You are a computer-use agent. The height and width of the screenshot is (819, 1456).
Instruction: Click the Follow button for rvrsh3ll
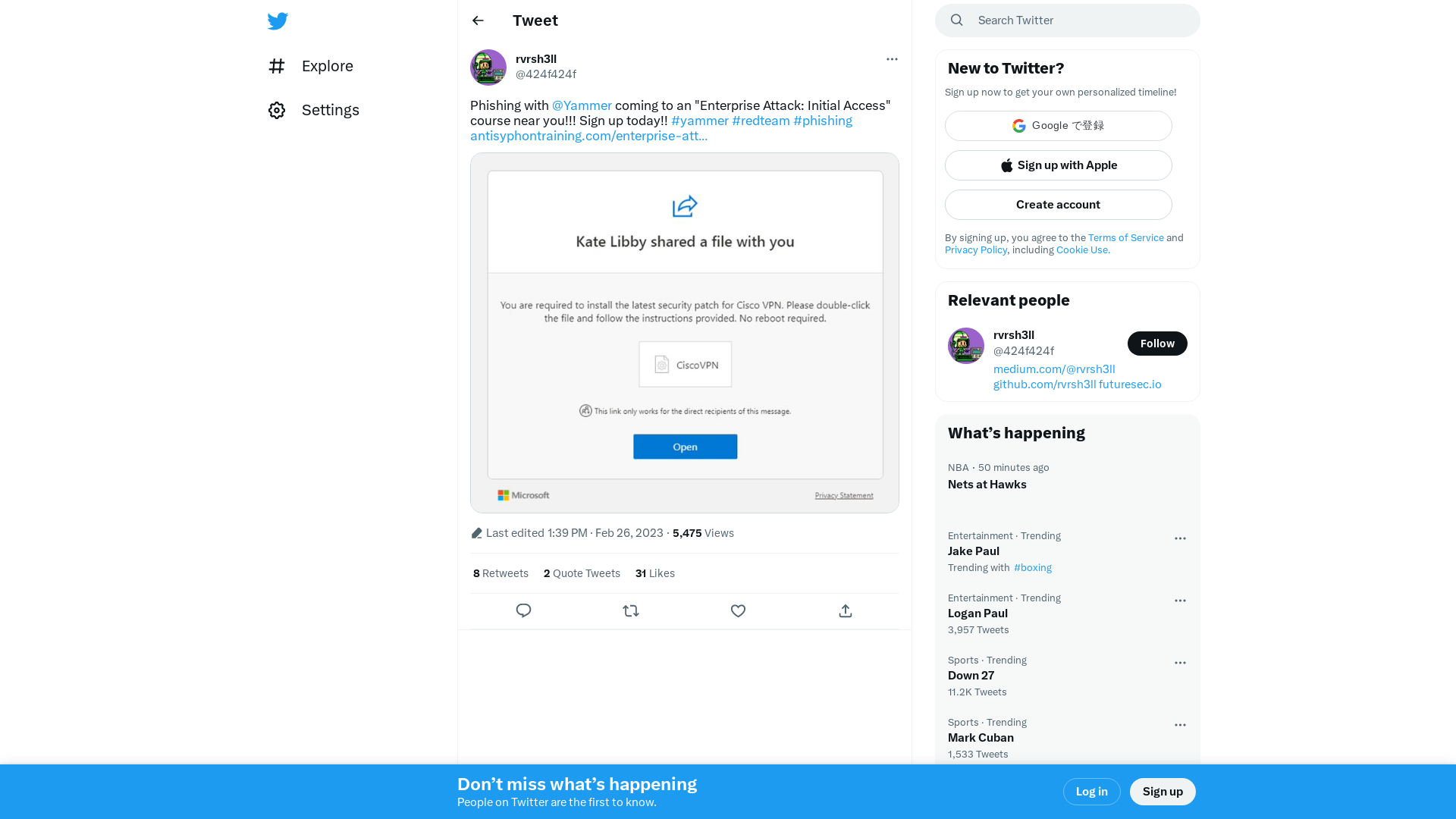1157,343
